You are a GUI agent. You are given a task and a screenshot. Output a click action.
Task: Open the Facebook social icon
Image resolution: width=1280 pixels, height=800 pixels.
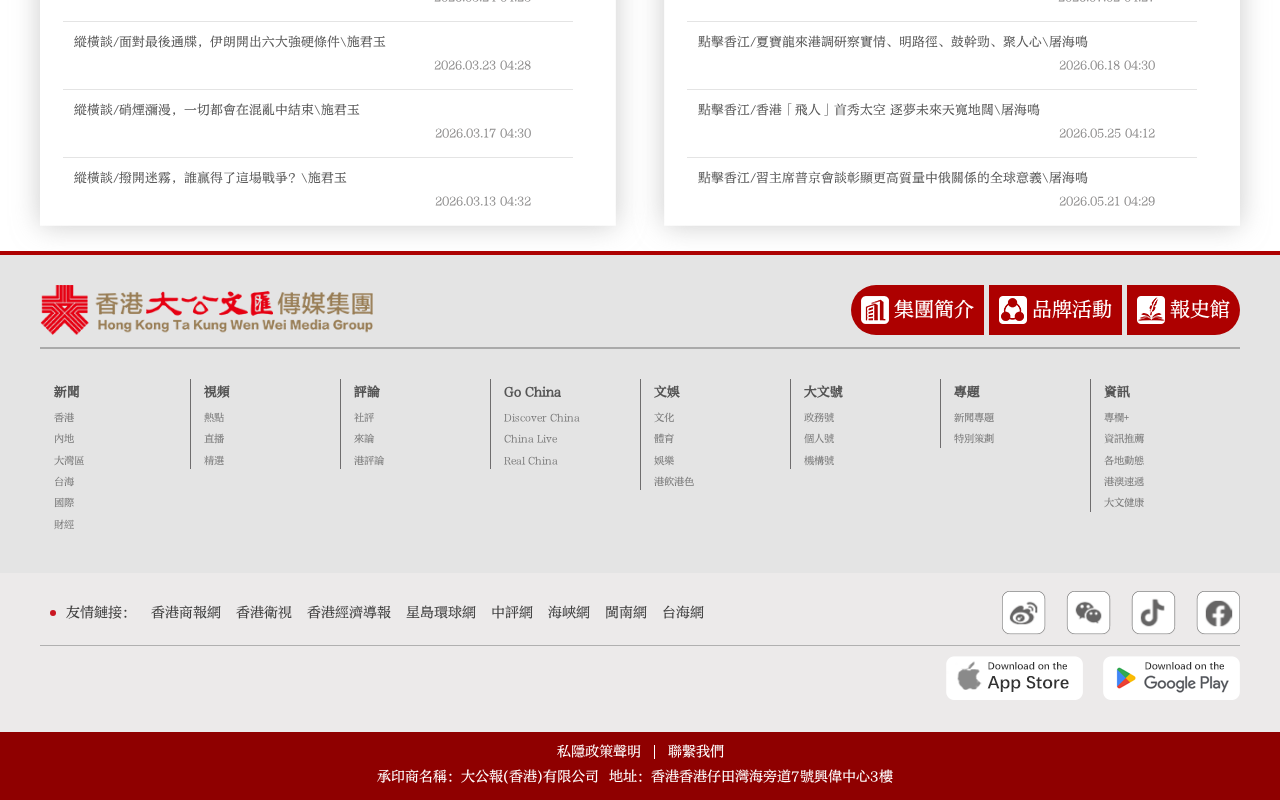(1218, 613)
